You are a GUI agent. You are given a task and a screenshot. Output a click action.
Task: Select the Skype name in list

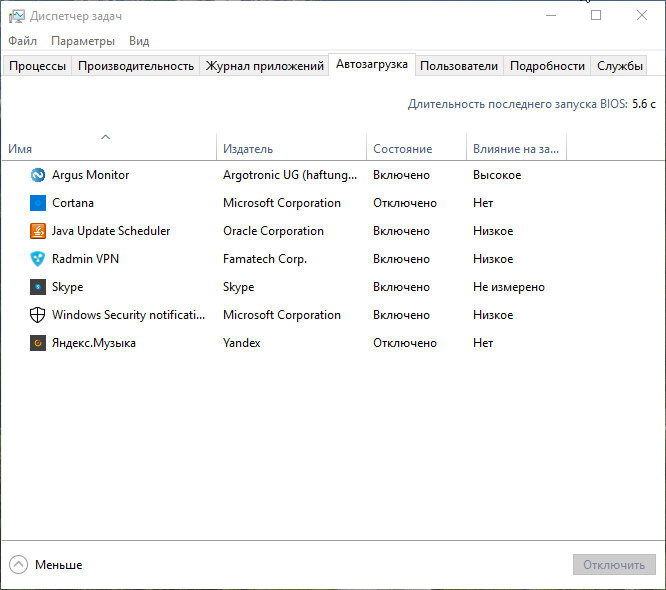coord(68,287)
